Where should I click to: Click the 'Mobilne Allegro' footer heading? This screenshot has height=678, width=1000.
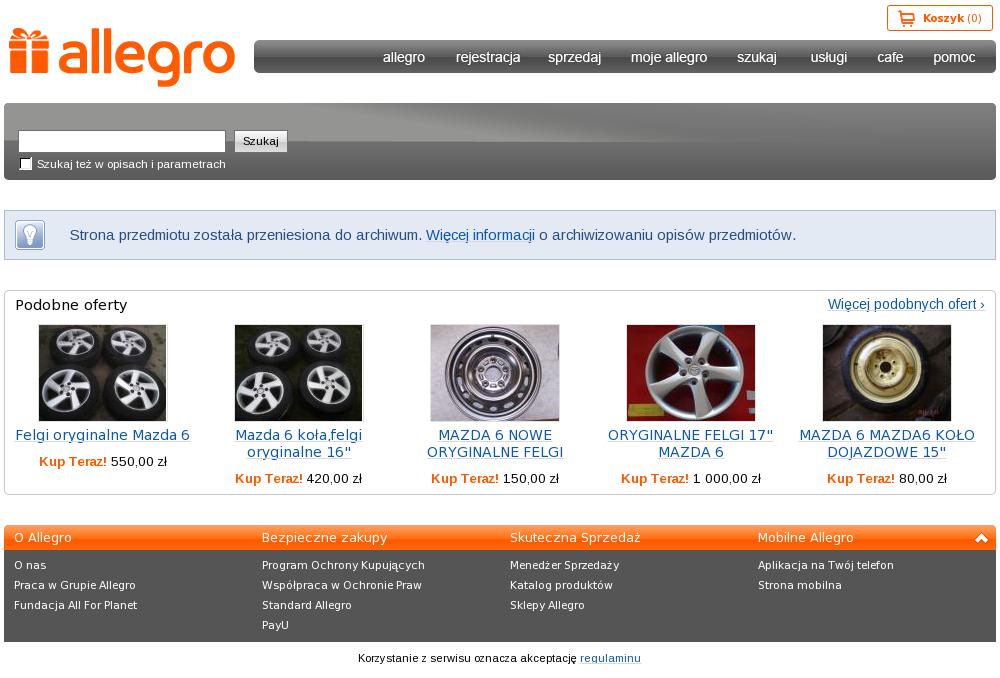805,538
